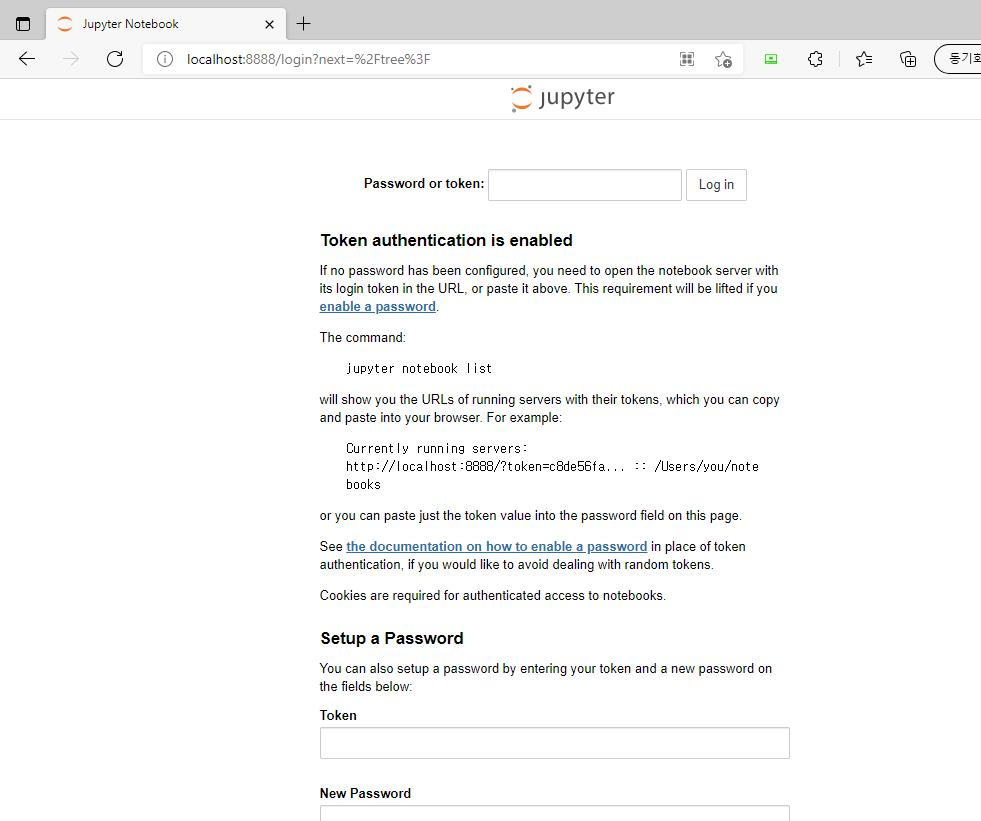
Task: Click the New Password input field
Action: (x=555, y=813)
